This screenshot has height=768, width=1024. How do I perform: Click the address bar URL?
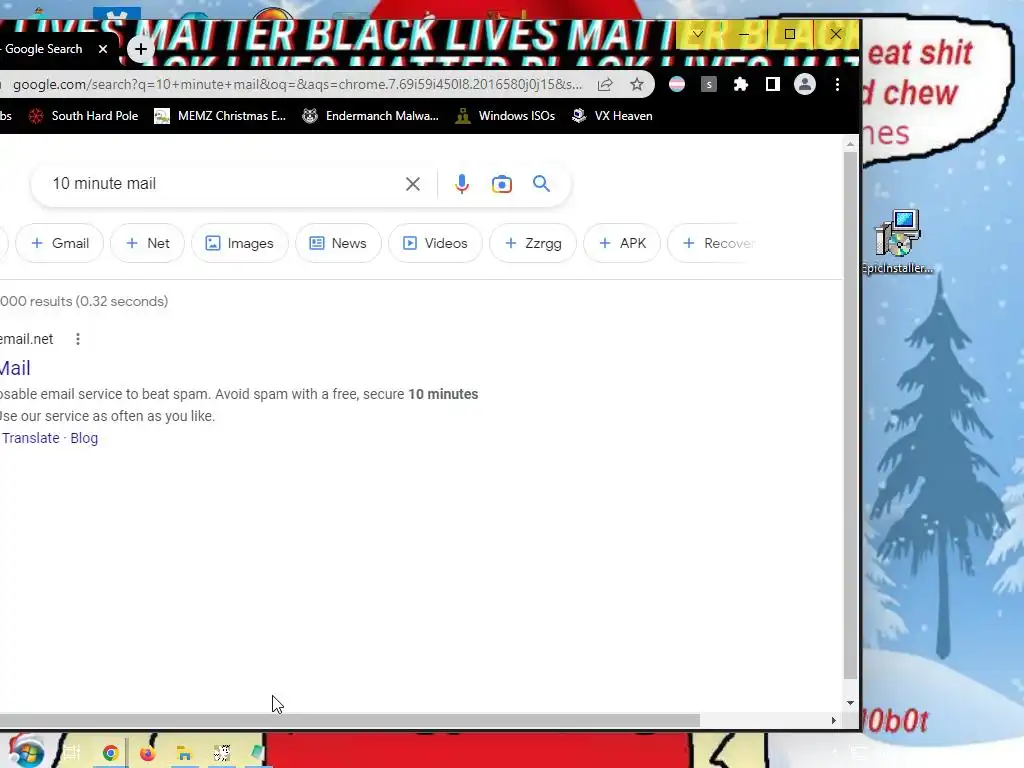(297, 84)
